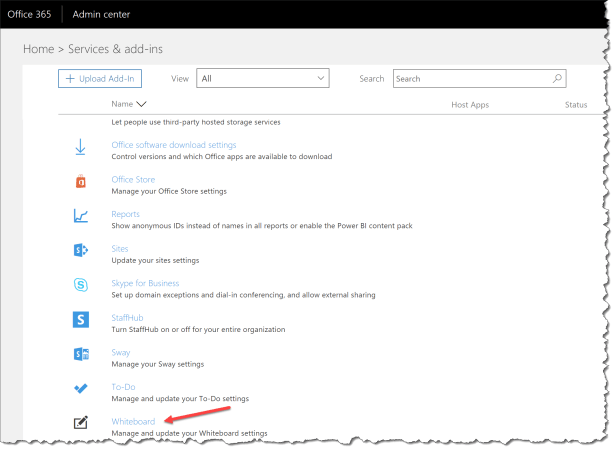Click the search magnifier icon
Screen dimensions: 616x451
coord(557,79)
